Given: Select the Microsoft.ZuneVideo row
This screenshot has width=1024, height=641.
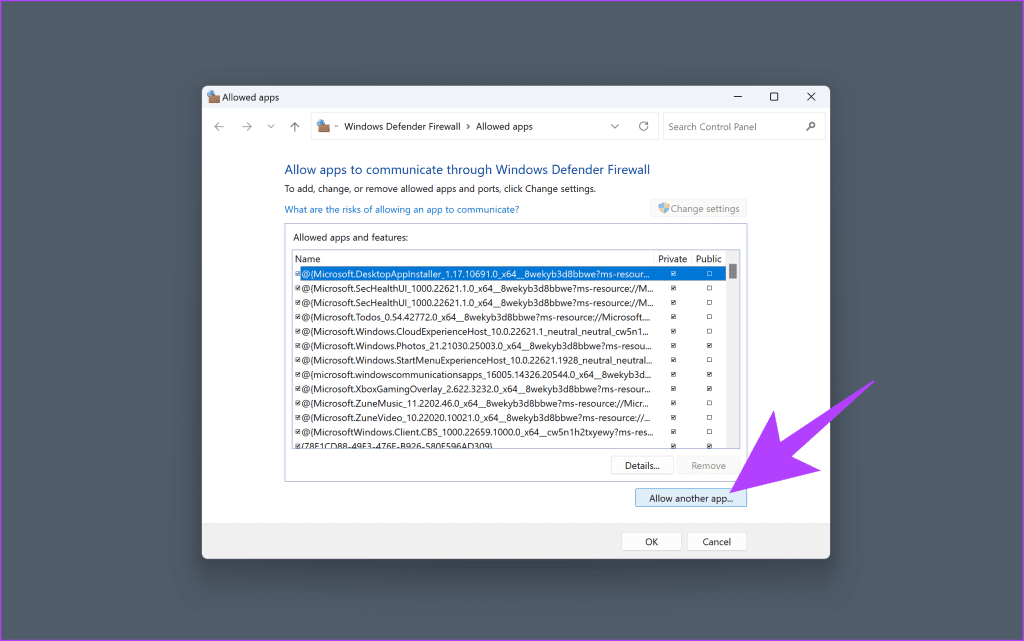Looking at the screenshot, I should 509,418.
